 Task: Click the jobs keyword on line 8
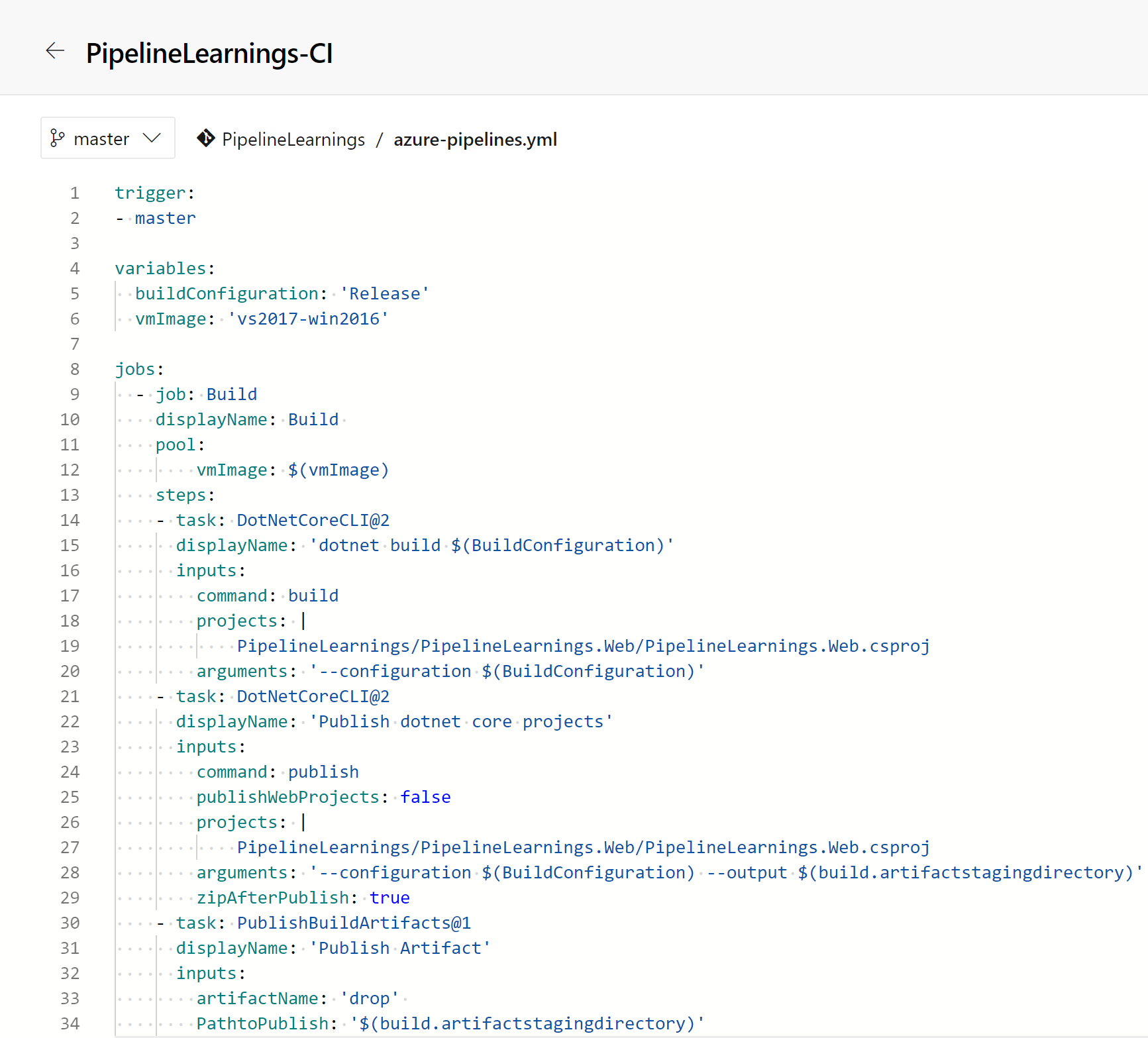click(136, 370)
